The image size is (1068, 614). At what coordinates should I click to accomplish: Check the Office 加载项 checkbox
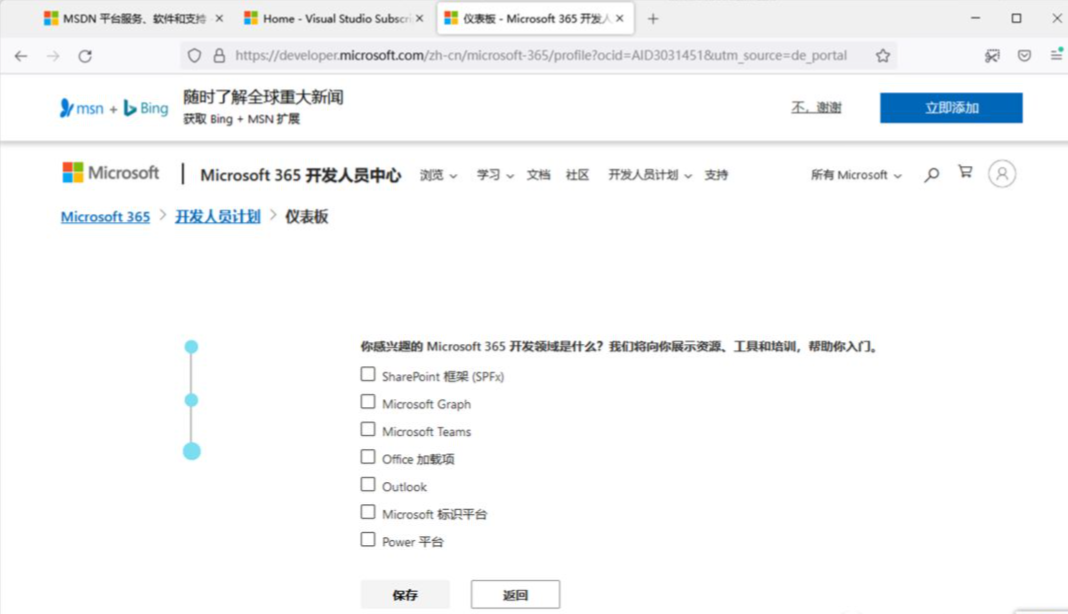[x=368, y=457]
